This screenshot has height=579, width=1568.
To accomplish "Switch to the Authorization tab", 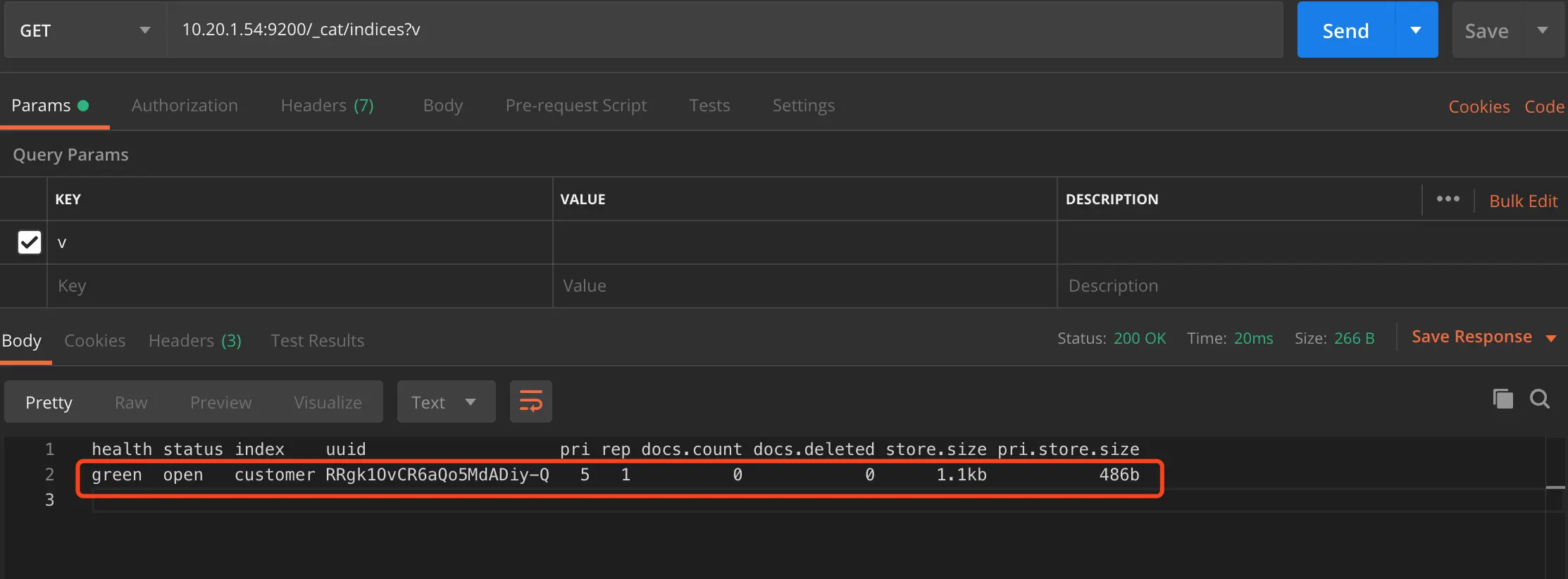I will pyautogui.click(x=185, y=106).
